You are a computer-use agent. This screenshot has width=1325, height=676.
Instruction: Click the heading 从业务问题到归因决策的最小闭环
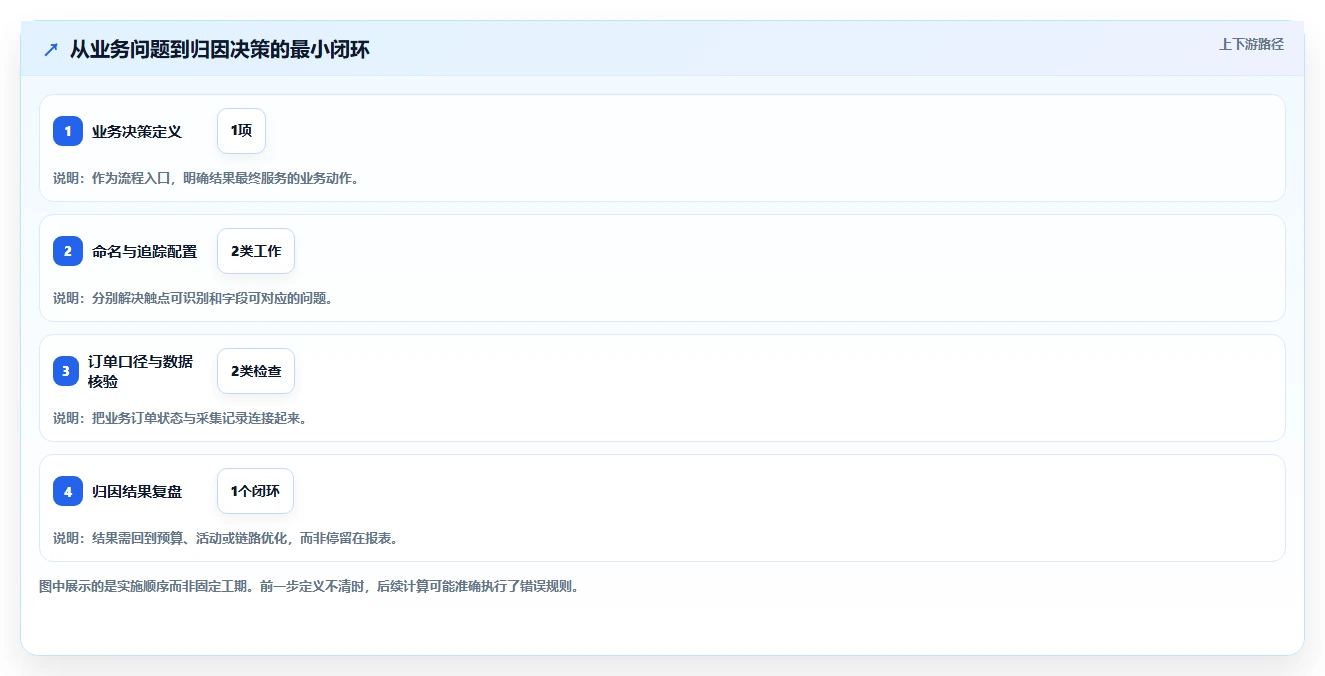(220, 49)
